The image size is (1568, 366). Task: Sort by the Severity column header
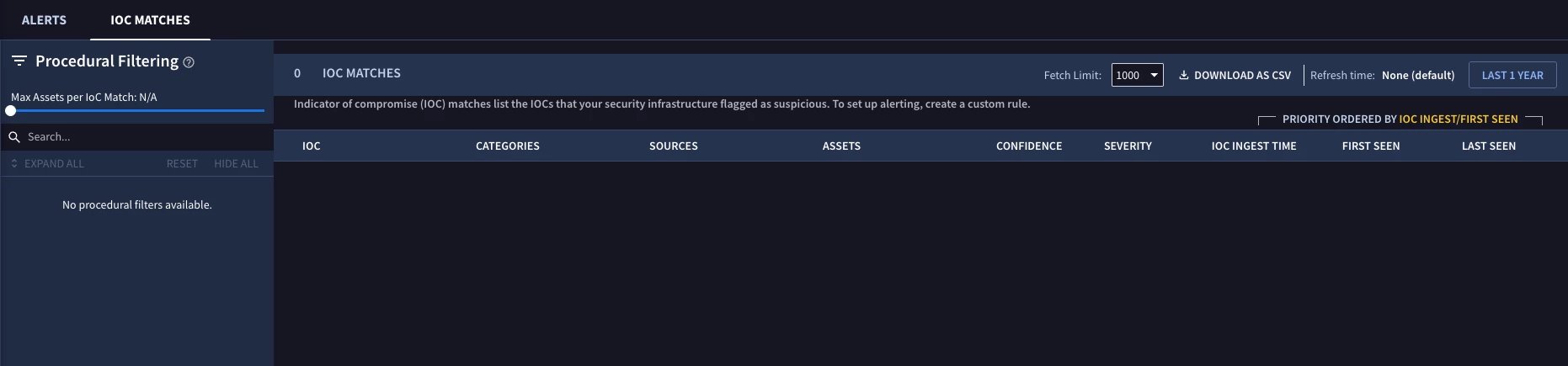pyautogui.click(x=1128, y=146)
